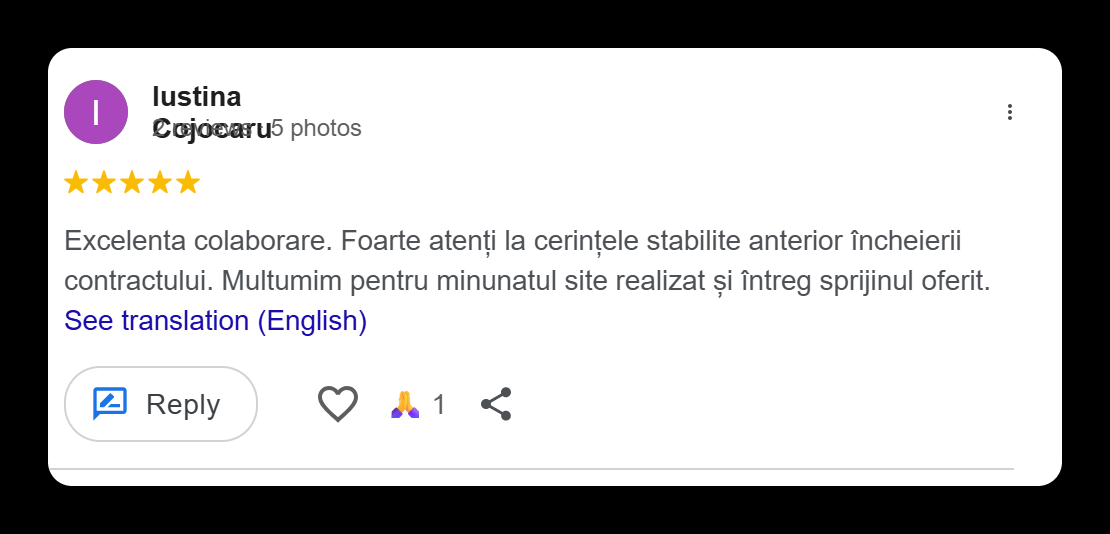Click the heart like icon
Image resolution: width=1110 pixels, height=534 pixels.
[338, 404]
